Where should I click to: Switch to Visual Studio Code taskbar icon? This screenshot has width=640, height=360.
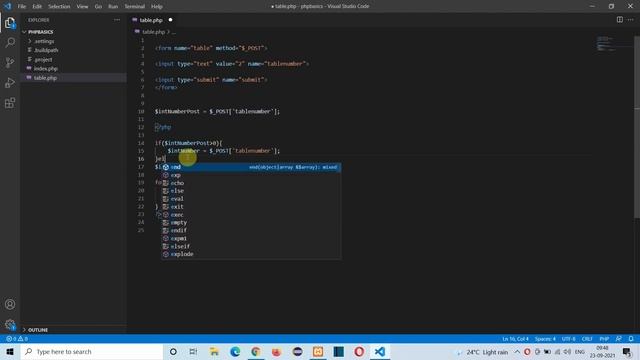click(380, 351)
